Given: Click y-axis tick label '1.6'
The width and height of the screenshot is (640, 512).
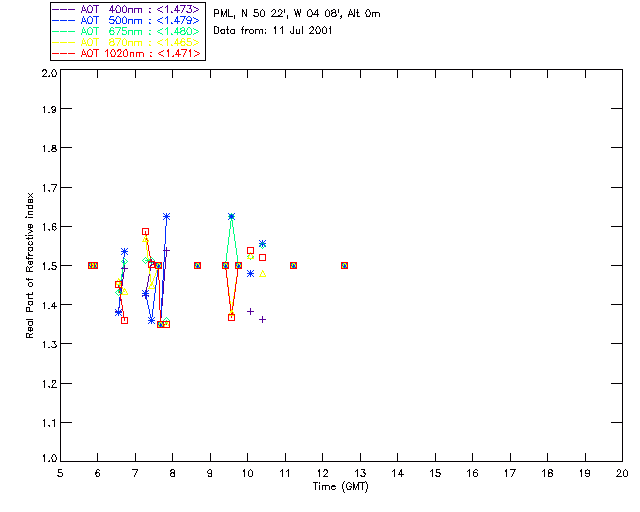Looking at the screenshot, I should (x=49, y=227).
